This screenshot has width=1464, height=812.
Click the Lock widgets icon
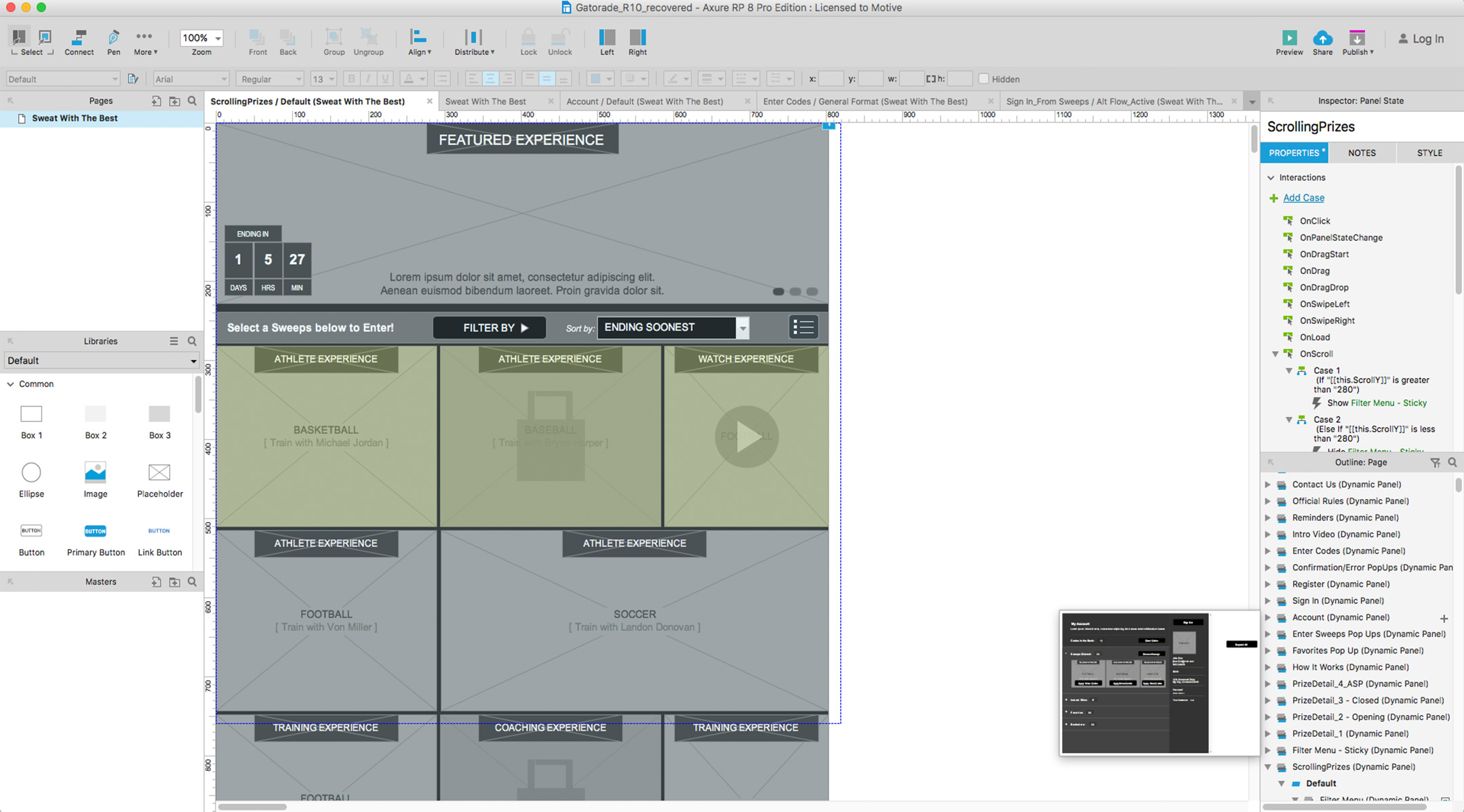[x=528, y=41]
